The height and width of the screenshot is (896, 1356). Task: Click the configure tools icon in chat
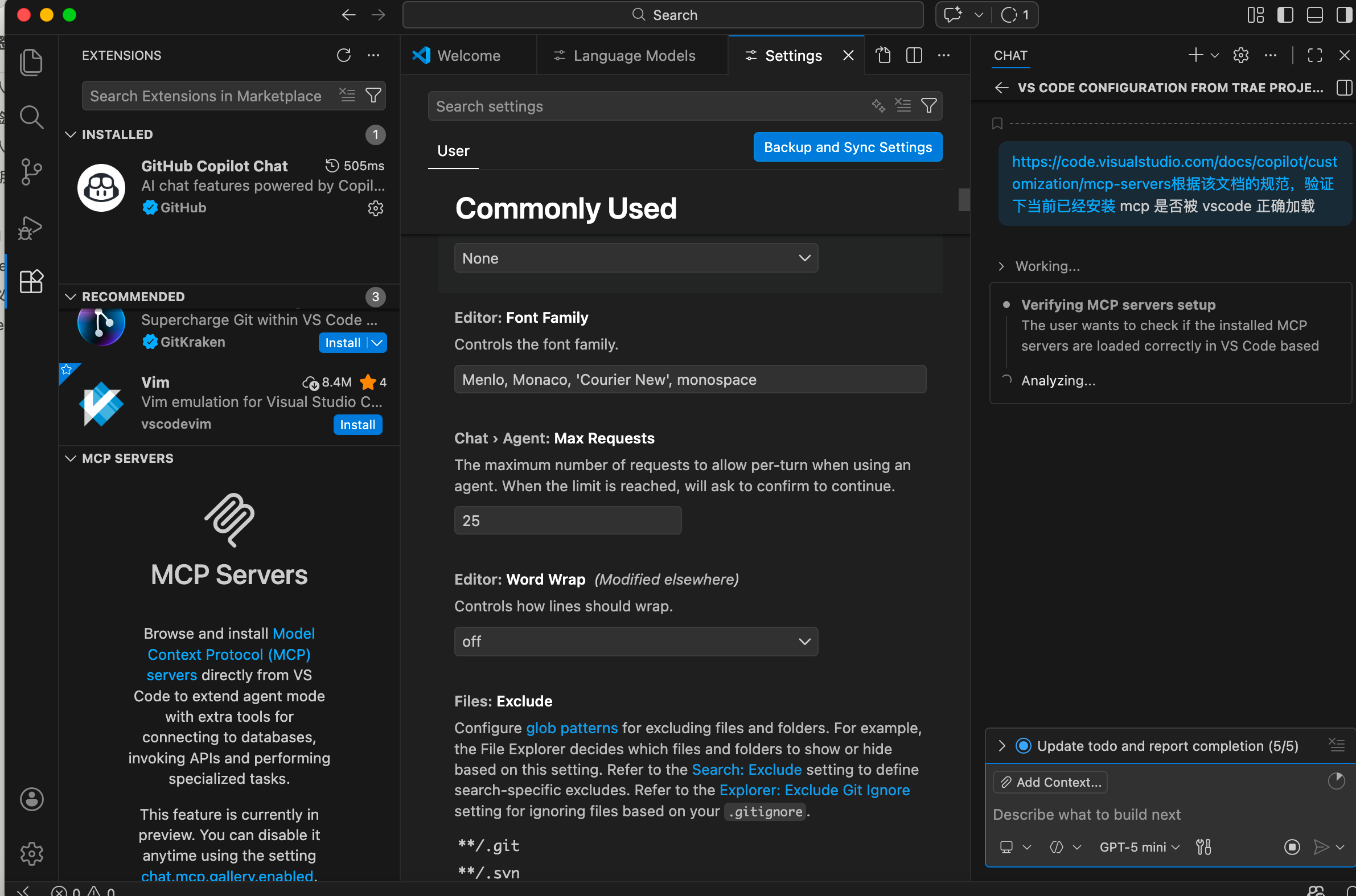coord(1203,847)
